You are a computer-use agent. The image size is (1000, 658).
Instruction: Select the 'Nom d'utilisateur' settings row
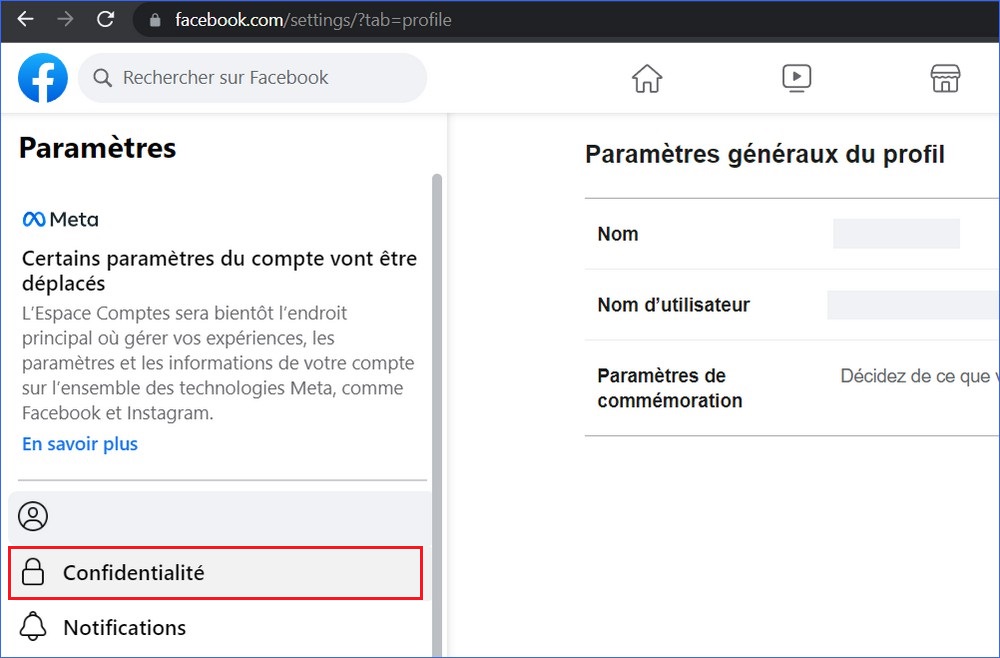tap(790, 305)
